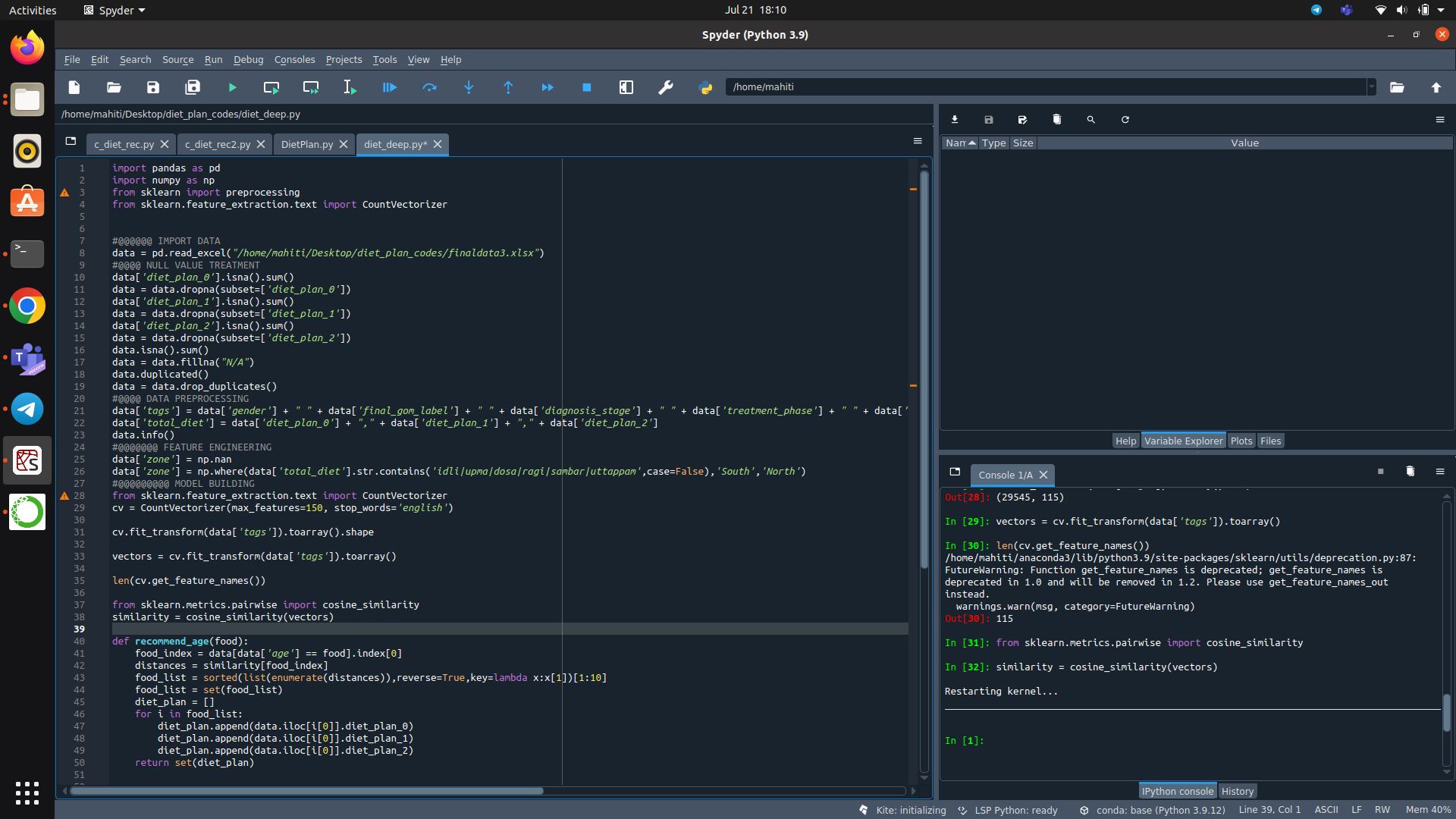Start debugging the file
The image size is (1456, 819).
(390, 87)
